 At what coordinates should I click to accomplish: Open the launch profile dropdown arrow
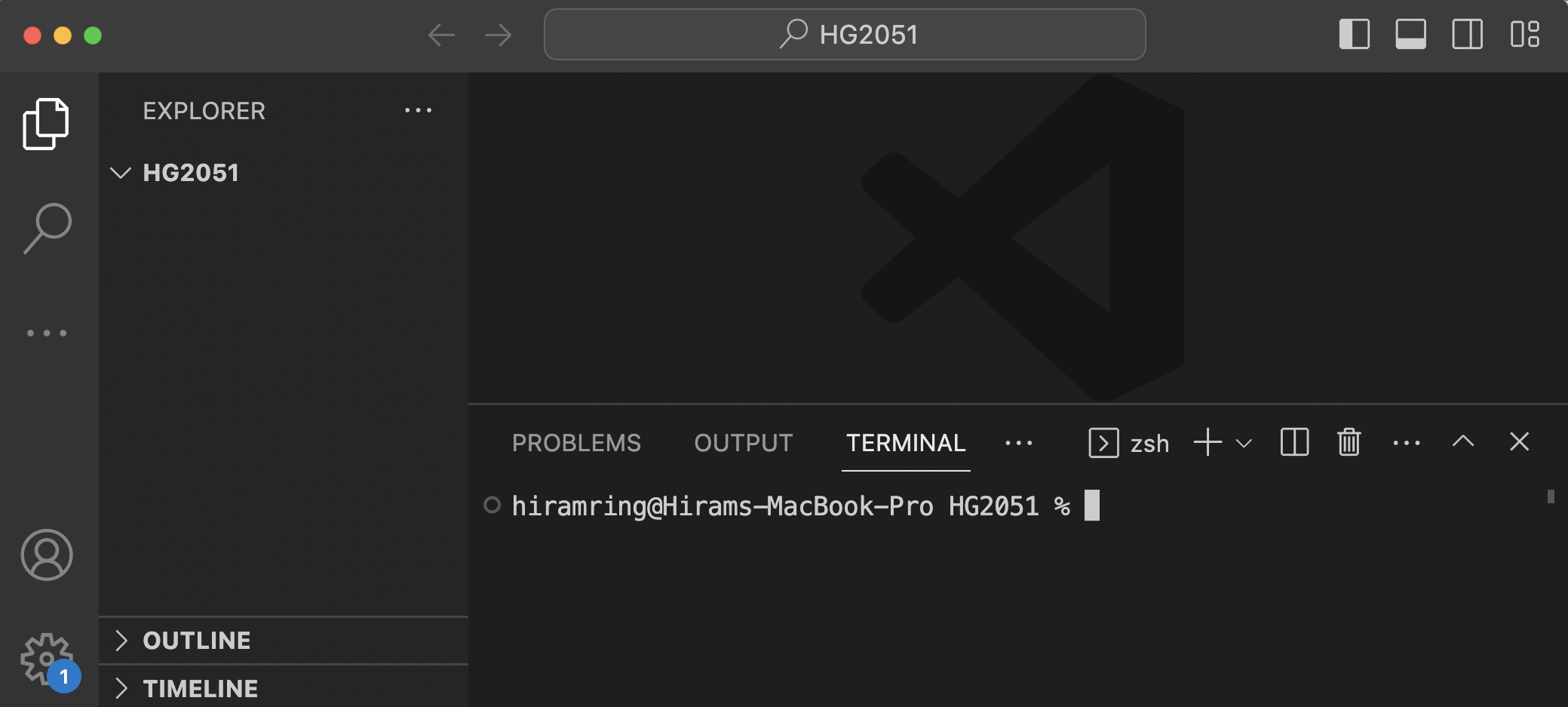tap(1244, 444)
